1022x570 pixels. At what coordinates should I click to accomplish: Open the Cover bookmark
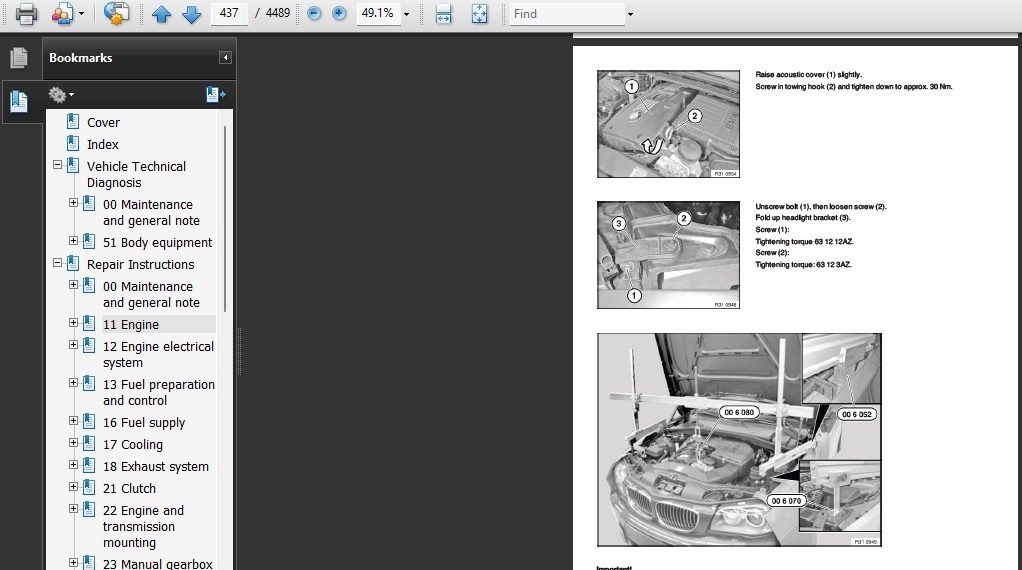point(103,122)
